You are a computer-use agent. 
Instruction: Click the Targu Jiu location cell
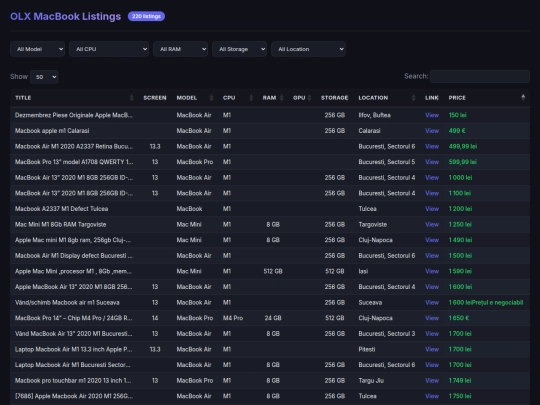click(371, 381)
